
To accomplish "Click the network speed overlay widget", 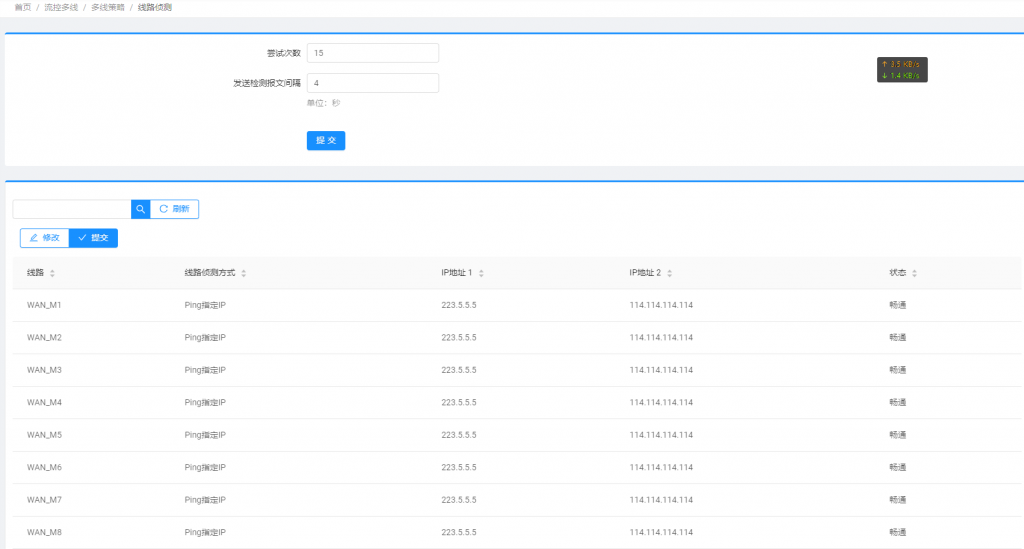I will 902,70.
